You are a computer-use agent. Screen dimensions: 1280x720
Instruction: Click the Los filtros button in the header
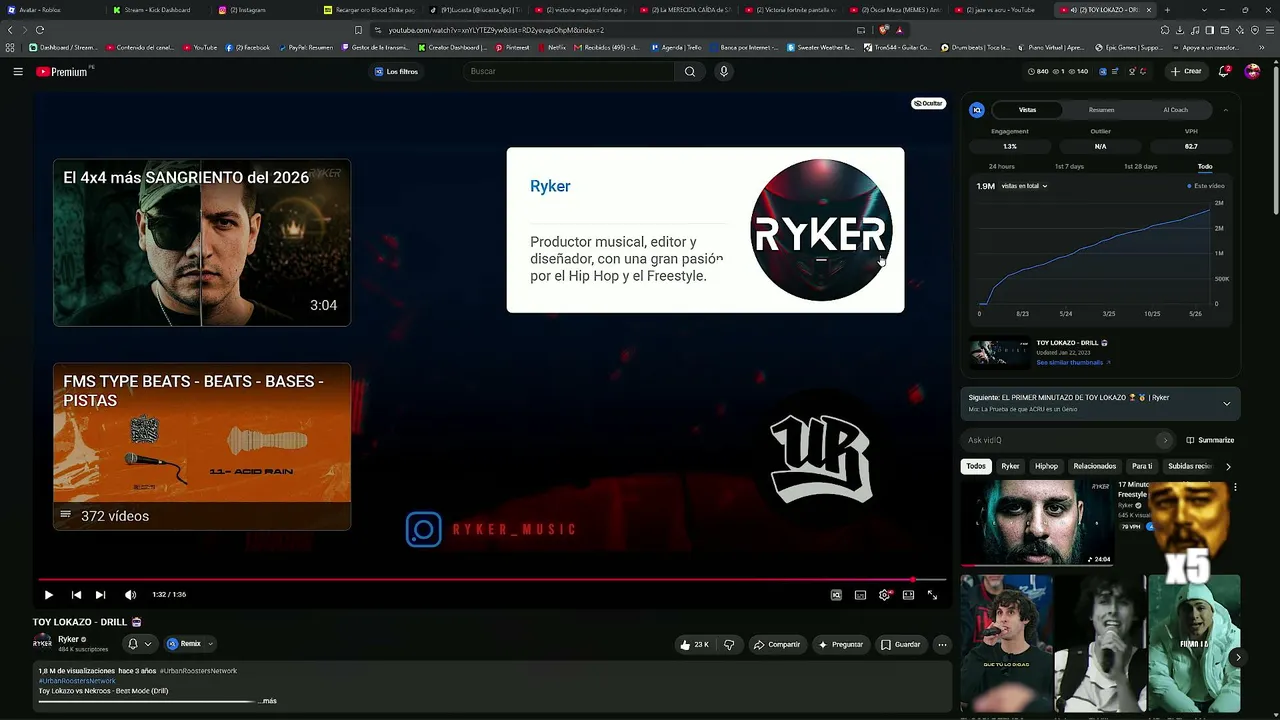(x=396, y=72)
